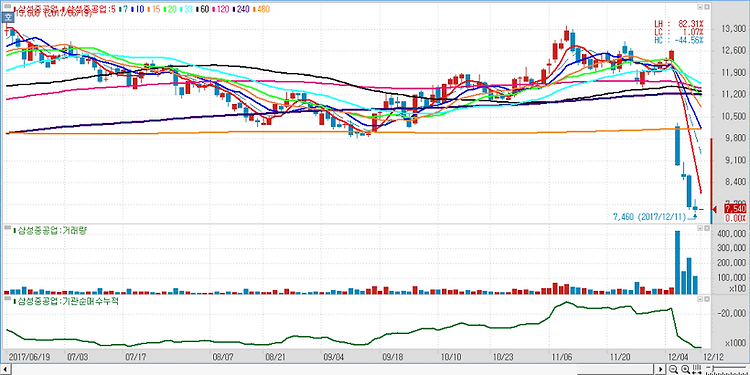Click the low-price annotation 7,460 (2017/12/11)
Screen dimensions: 750x375
tap(650, 217)
